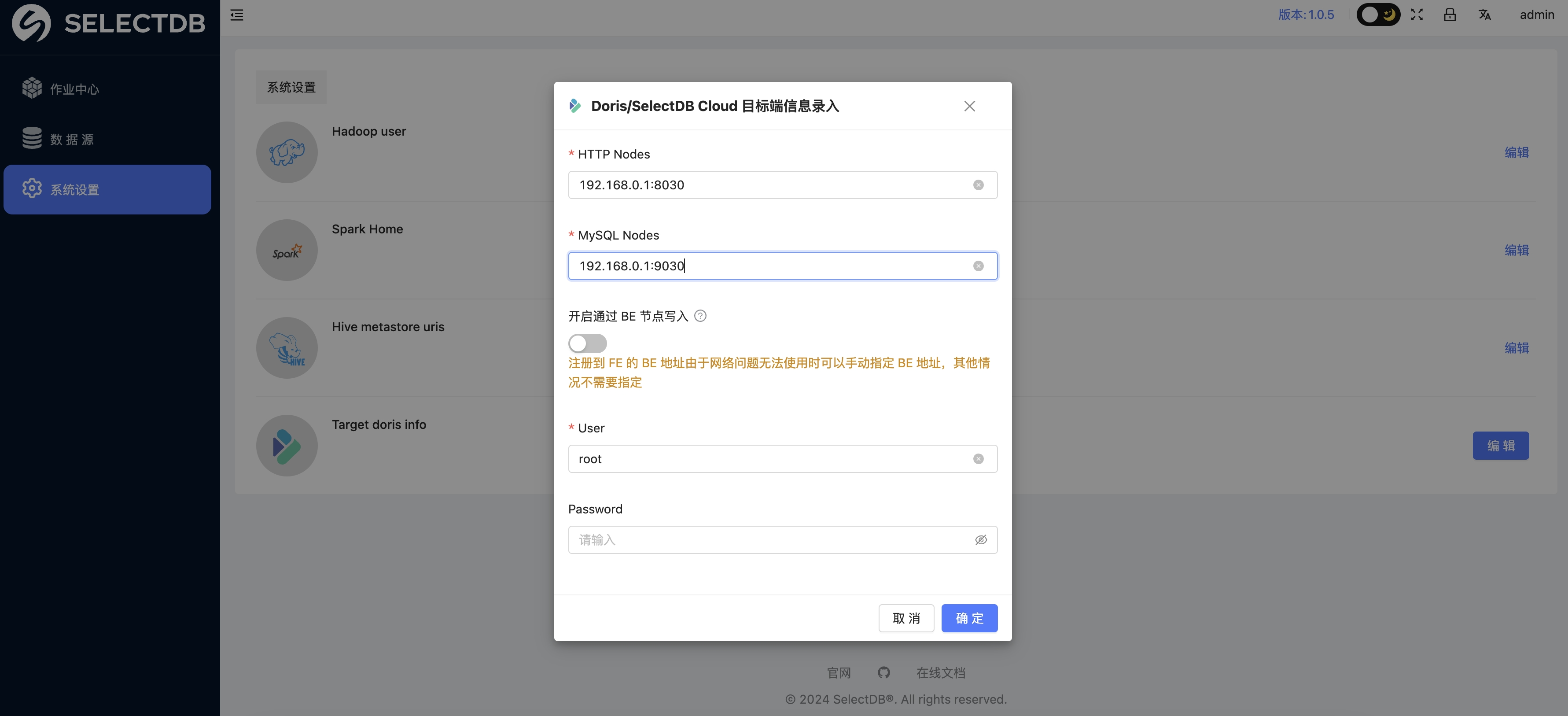Click the 作业中心 cube icon
1568x716 pixels.
coord(32,88)
